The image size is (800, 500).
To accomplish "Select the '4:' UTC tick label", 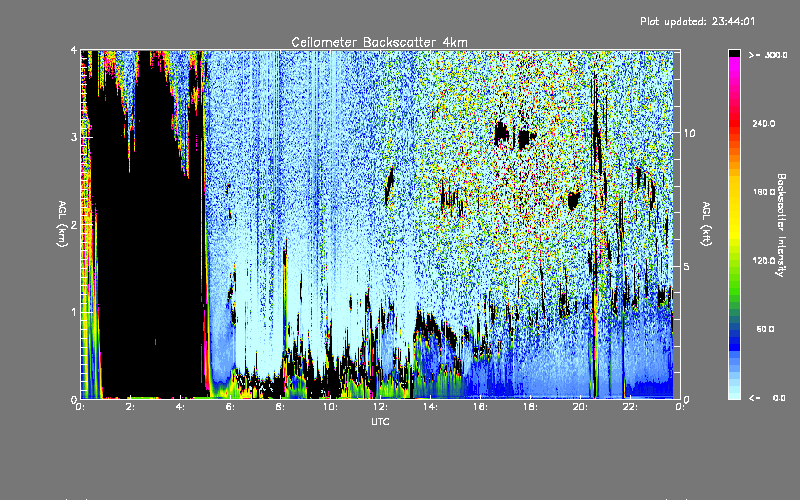I will tap(181, 407).
